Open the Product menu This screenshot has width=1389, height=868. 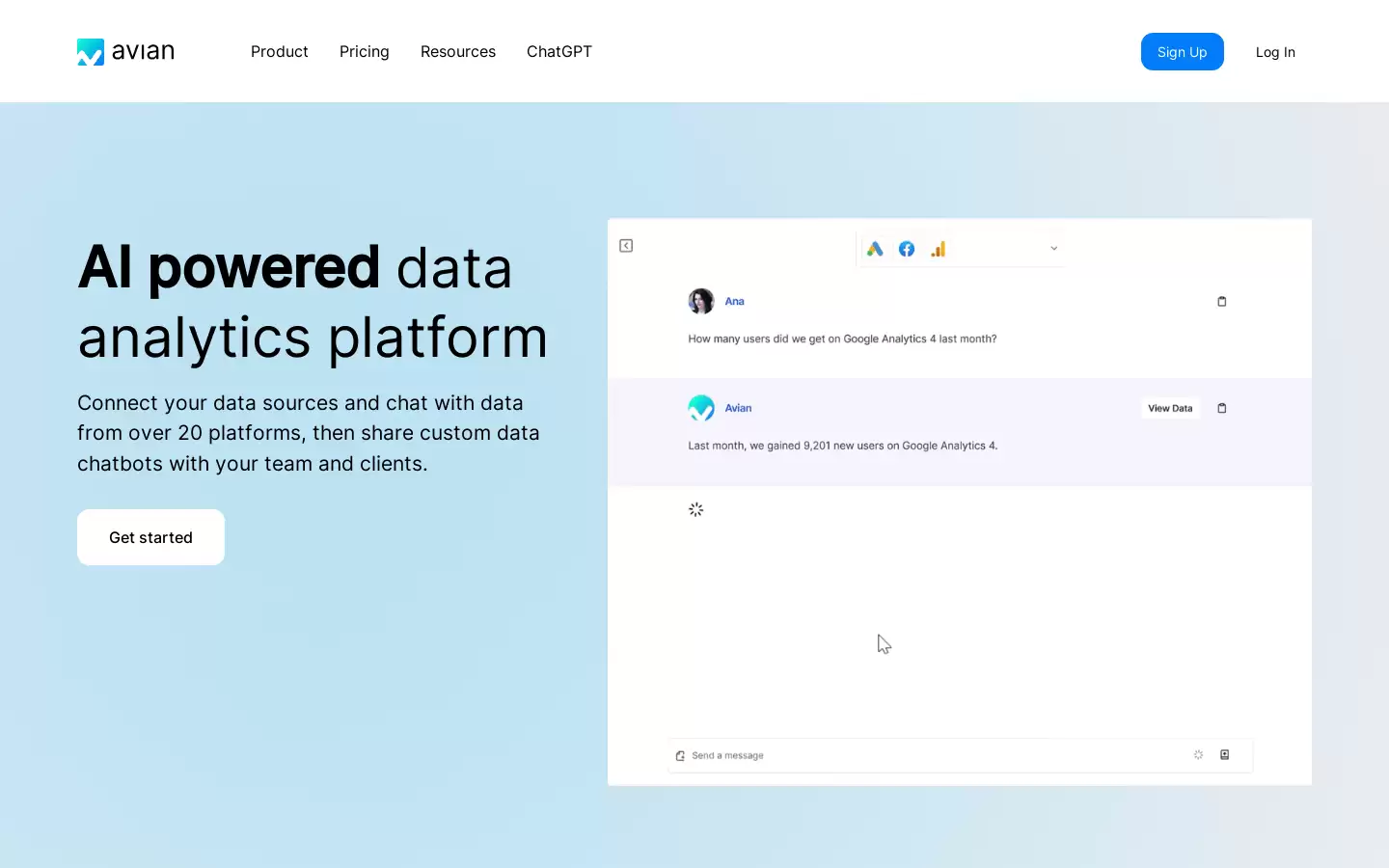280,52
